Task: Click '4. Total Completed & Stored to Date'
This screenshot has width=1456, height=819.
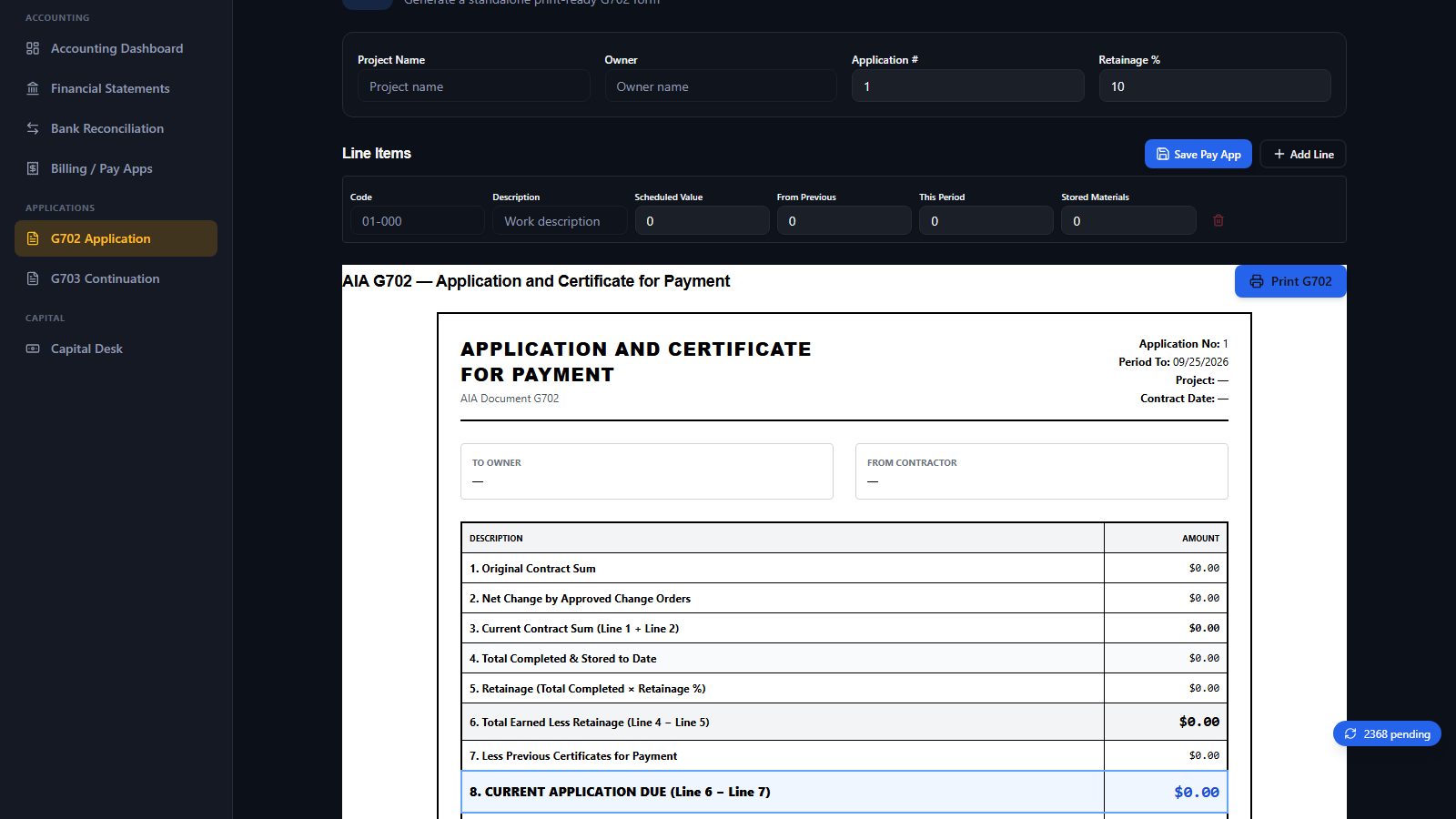Action: [x=844, y=658]
